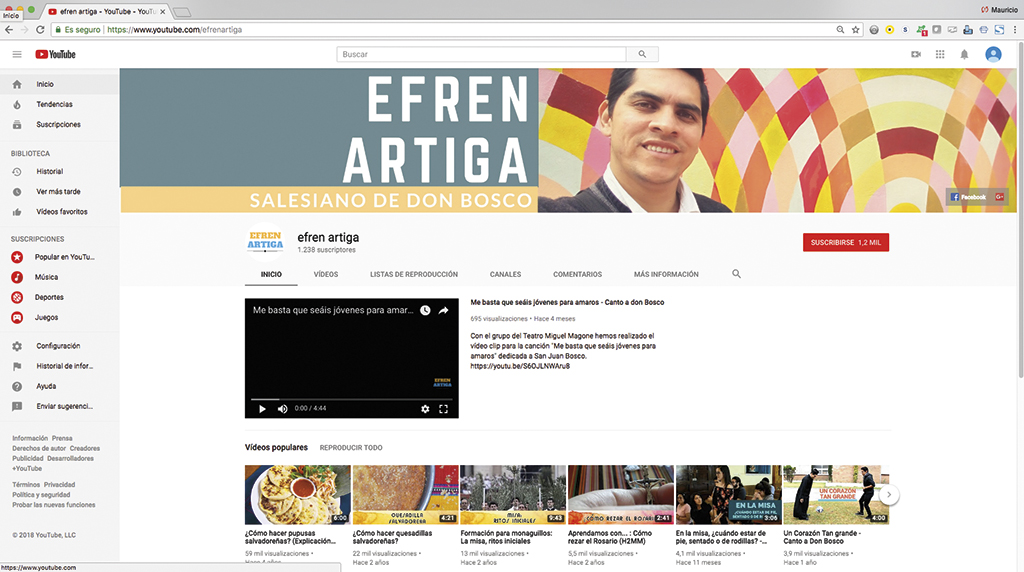This screenshot has width=1024, height=572.
Task: Click the search magnifier button
Action: 642,54
